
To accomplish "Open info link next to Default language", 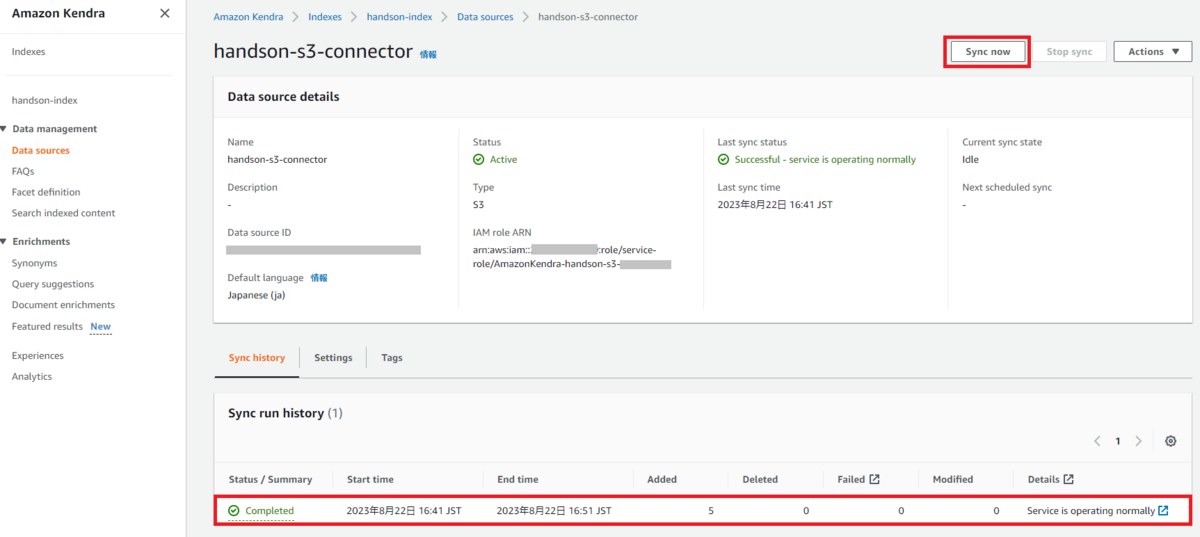I will point(319,278).
